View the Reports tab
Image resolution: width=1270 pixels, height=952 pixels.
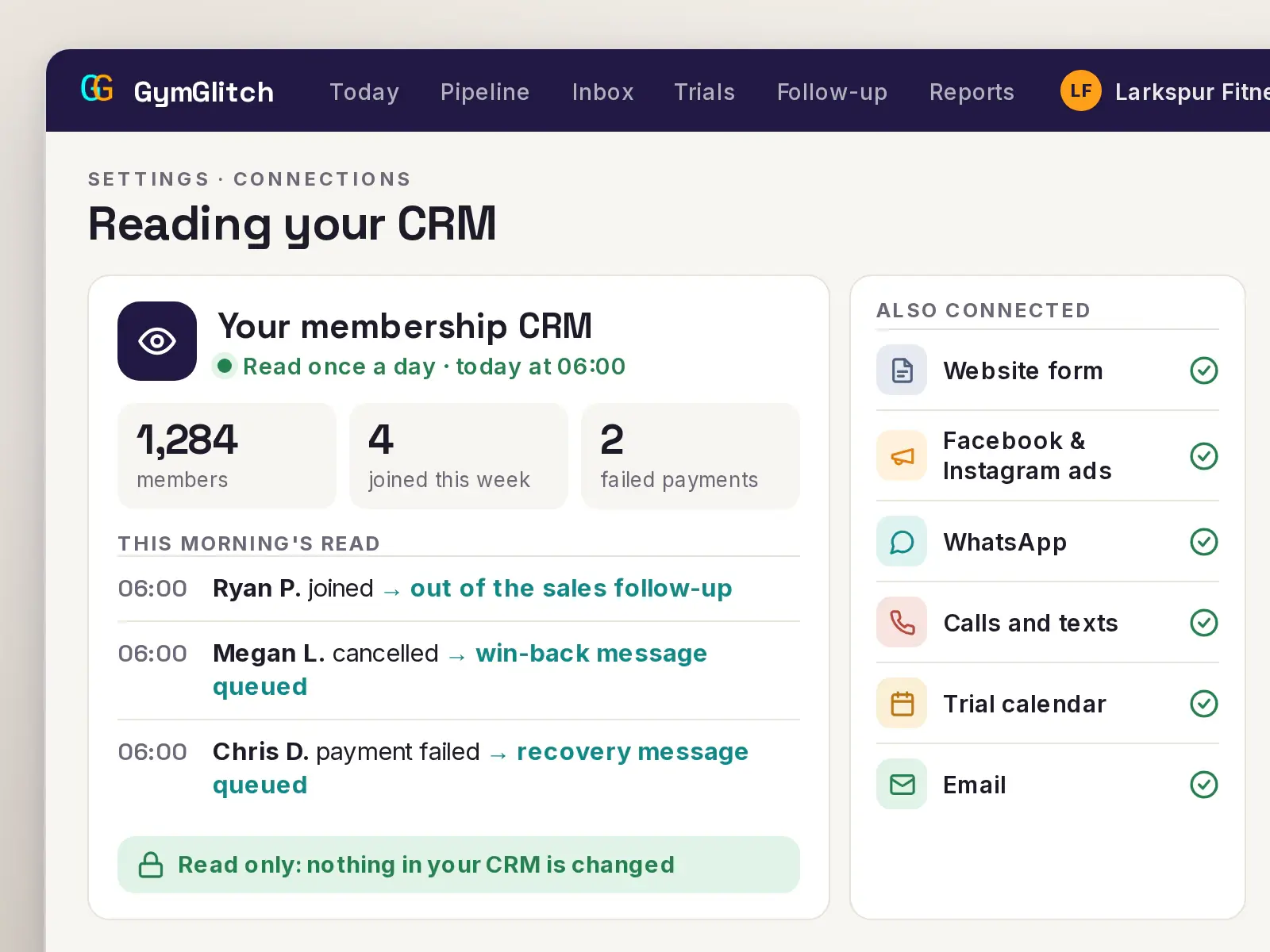click(972, 92)
